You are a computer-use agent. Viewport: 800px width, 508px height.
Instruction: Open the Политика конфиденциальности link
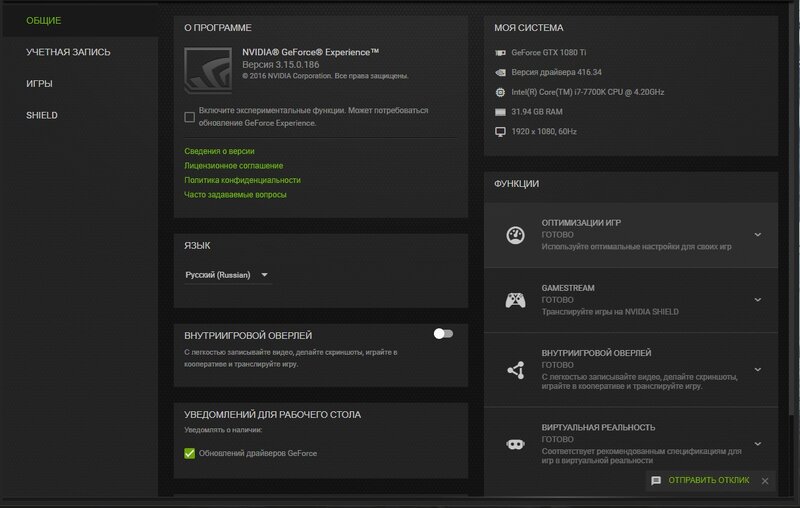[242, 180]
